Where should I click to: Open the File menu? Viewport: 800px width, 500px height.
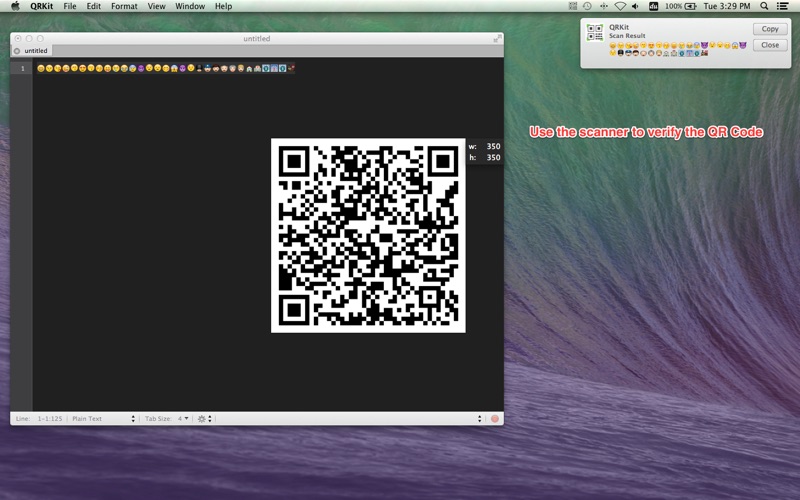70,6
